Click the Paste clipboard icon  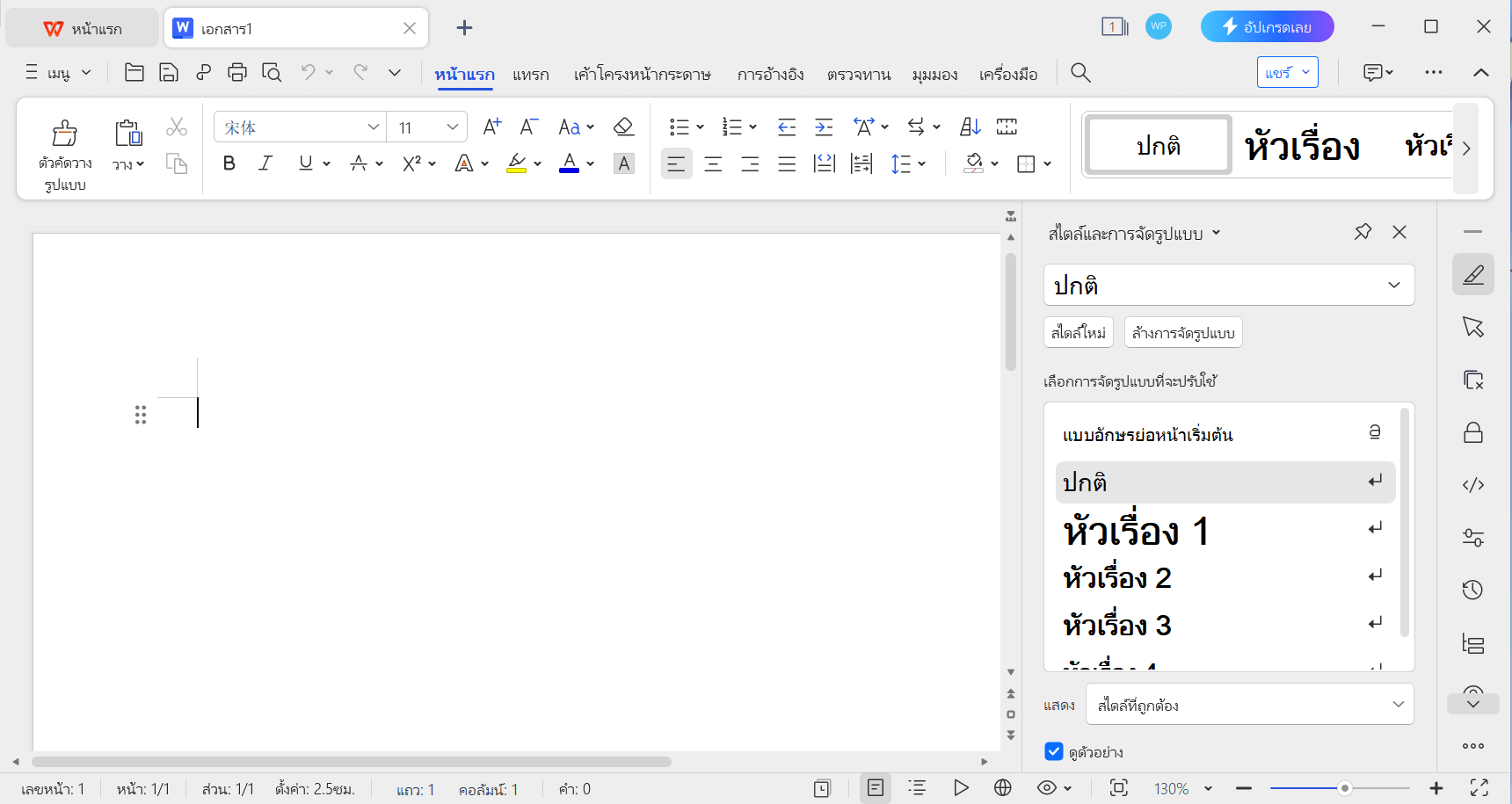pyautogui.click(x=128, y=133)
